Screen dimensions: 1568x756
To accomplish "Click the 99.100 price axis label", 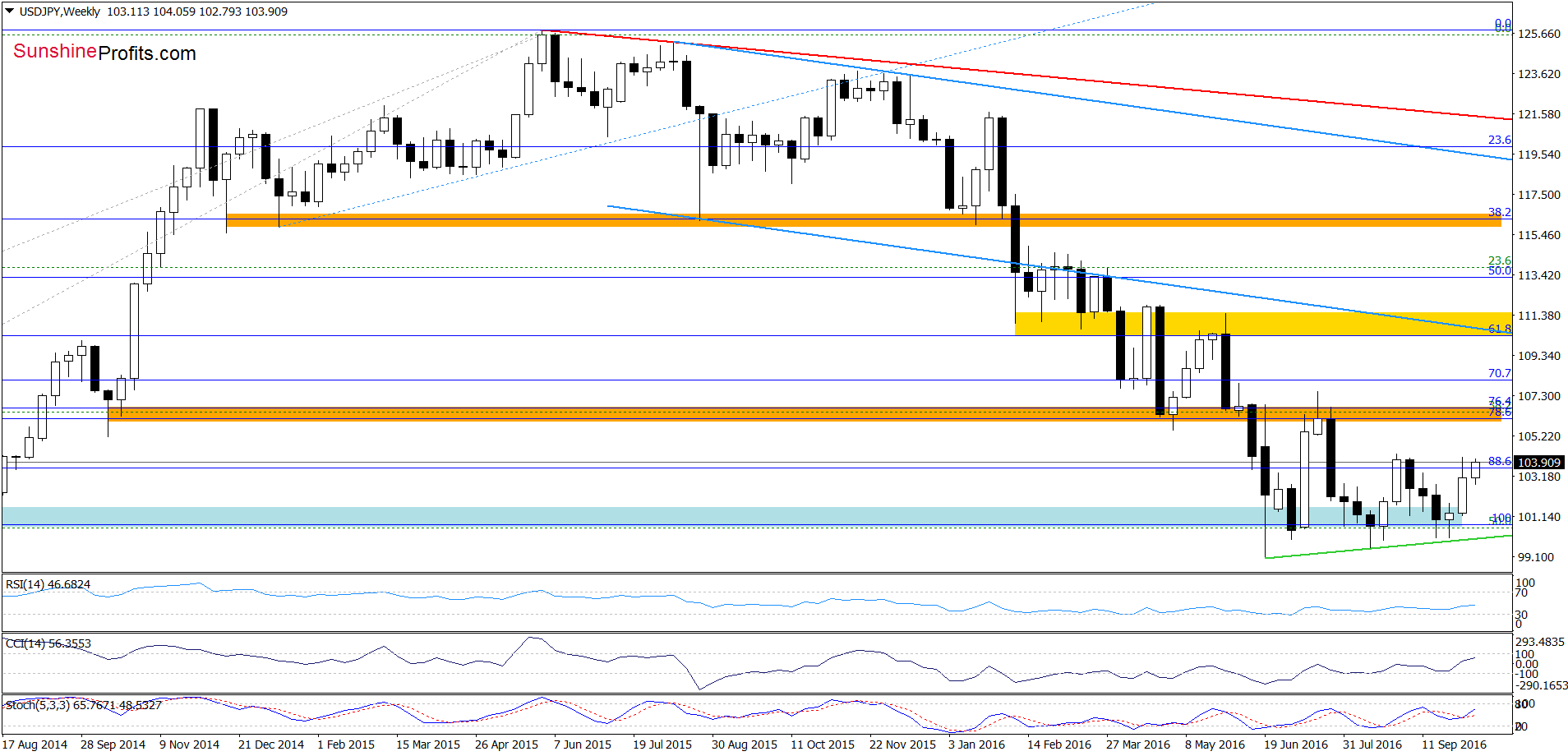I will click(1535, 557).
